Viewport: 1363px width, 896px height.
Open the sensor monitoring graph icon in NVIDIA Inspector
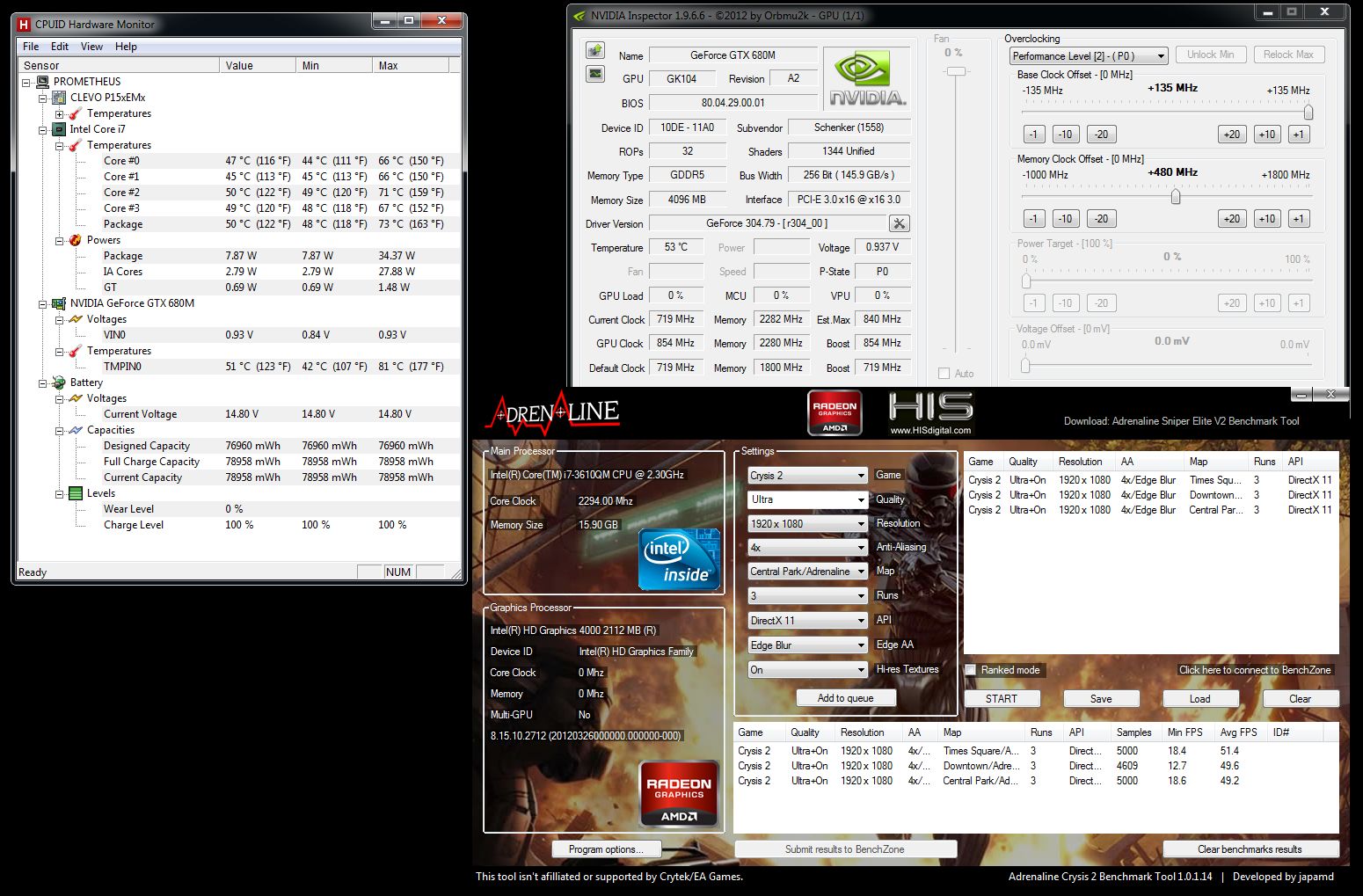[595, 74]
